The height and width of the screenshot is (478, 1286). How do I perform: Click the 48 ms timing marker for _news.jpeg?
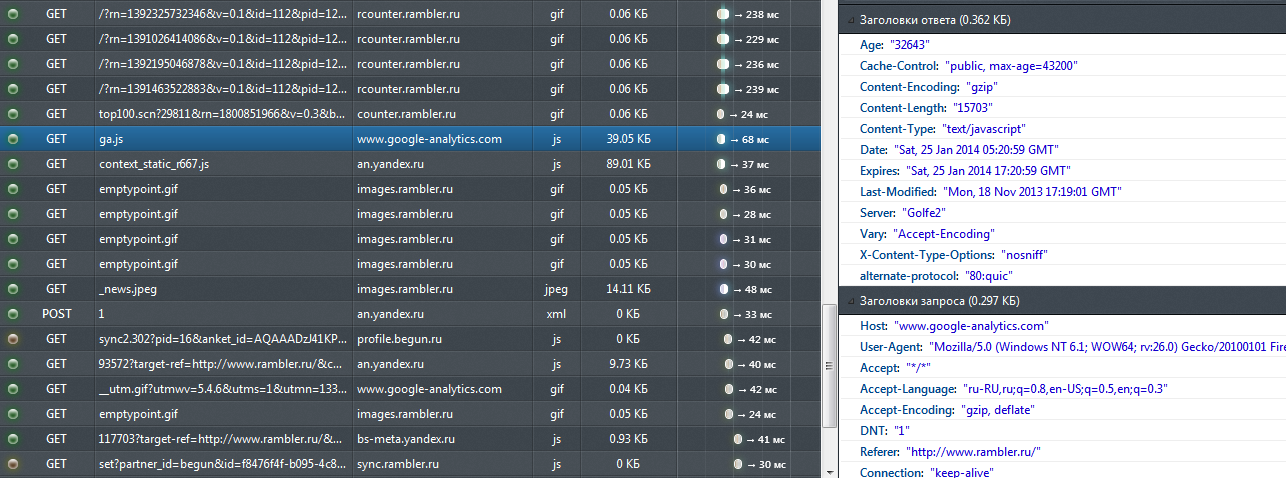click(x=723, y=289)
